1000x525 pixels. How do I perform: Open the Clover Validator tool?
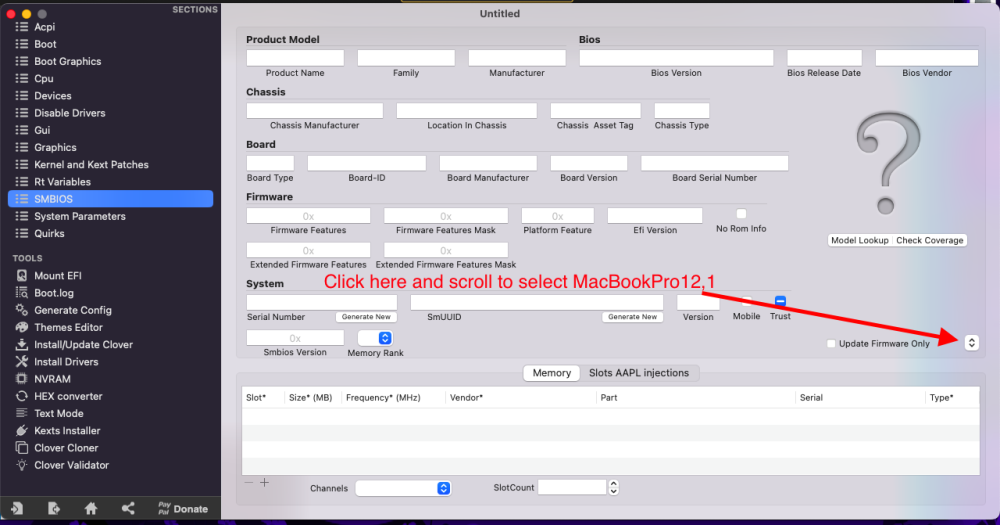coord(71,465)
